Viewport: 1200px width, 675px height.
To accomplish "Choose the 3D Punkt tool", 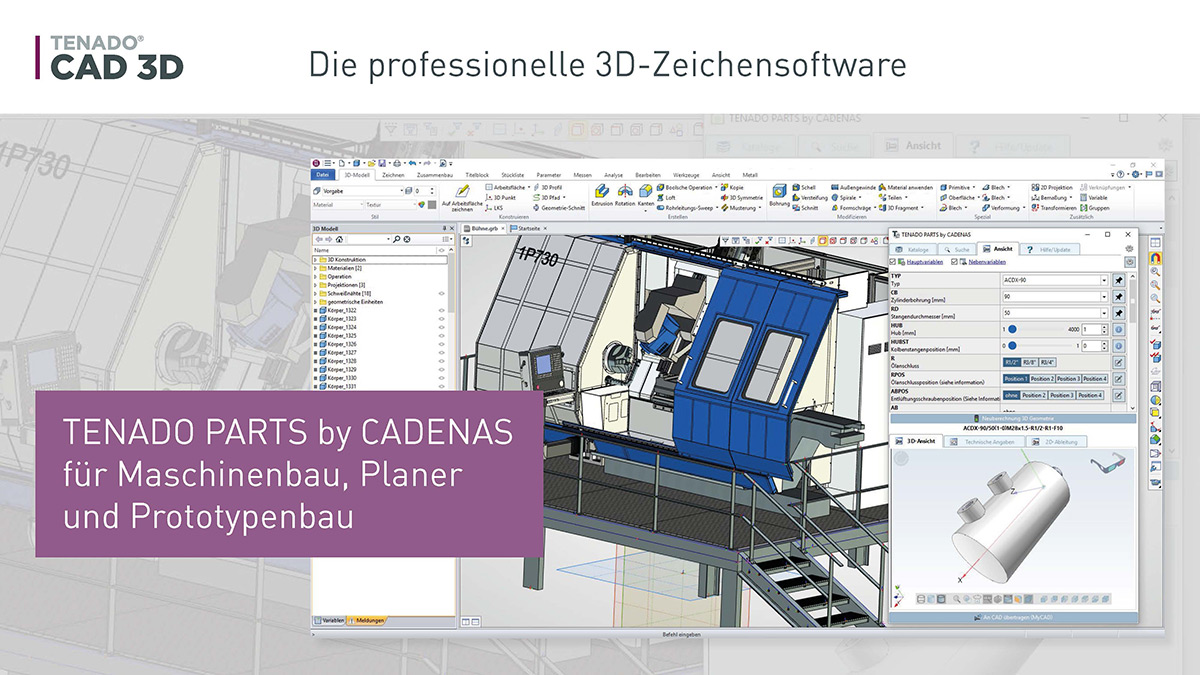I will 501,198.
